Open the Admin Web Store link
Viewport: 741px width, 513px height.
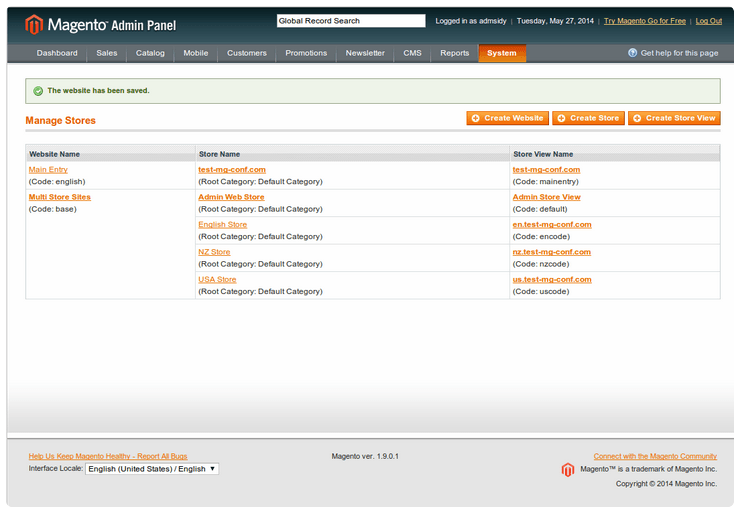pos(232,197)
